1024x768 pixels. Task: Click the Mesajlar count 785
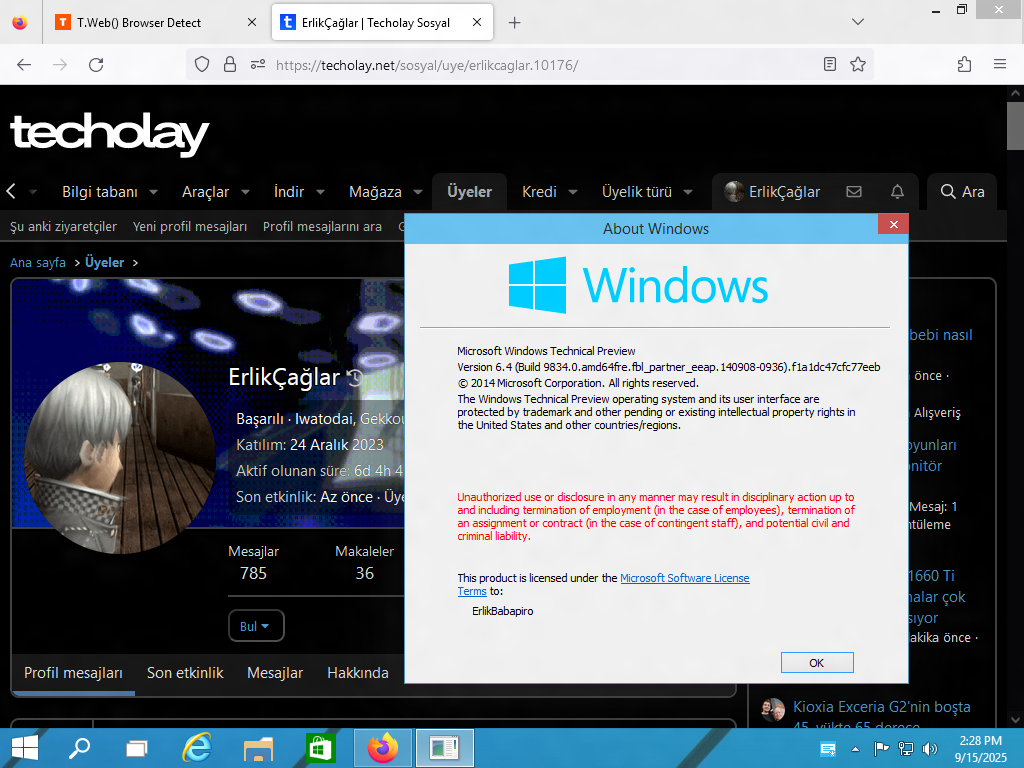[253, 573]
